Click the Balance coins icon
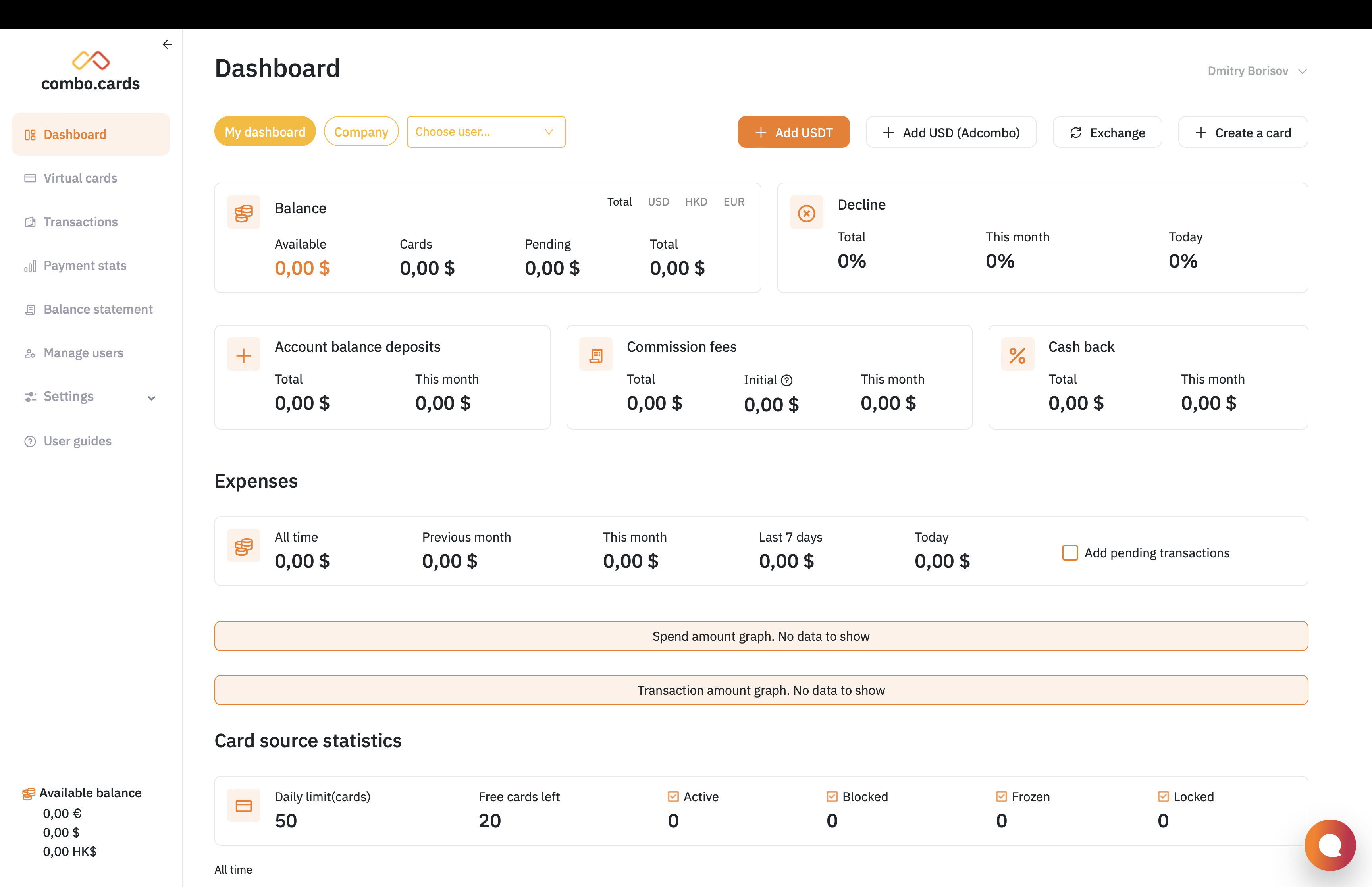1372x887 pixels. 243,213
